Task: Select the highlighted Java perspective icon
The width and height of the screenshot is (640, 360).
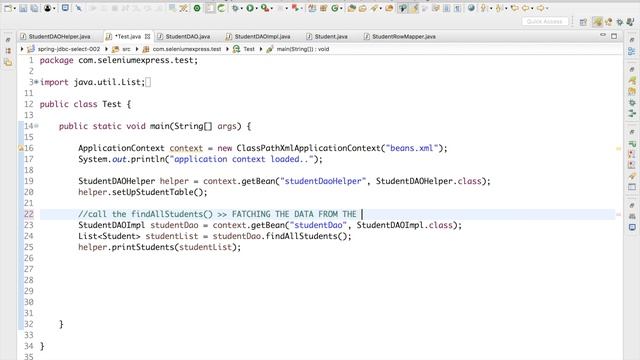Action: tap(598, 22)
